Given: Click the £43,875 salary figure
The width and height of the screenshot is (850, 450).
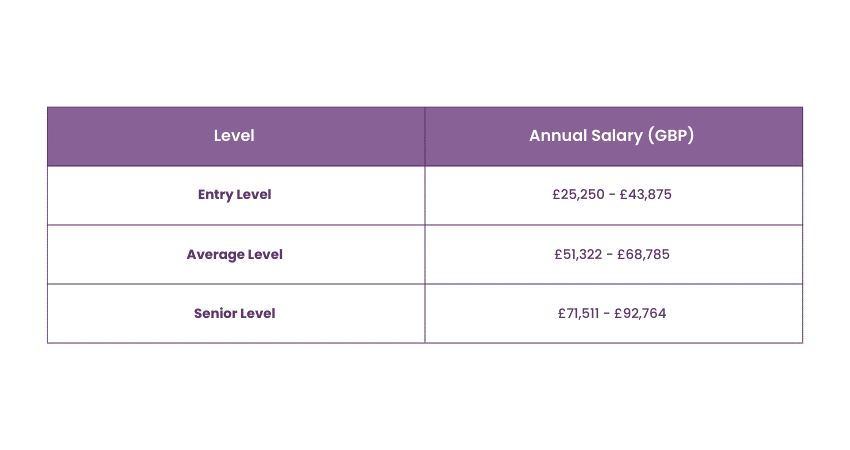Looking at the screenshot, I should [646, 195].
